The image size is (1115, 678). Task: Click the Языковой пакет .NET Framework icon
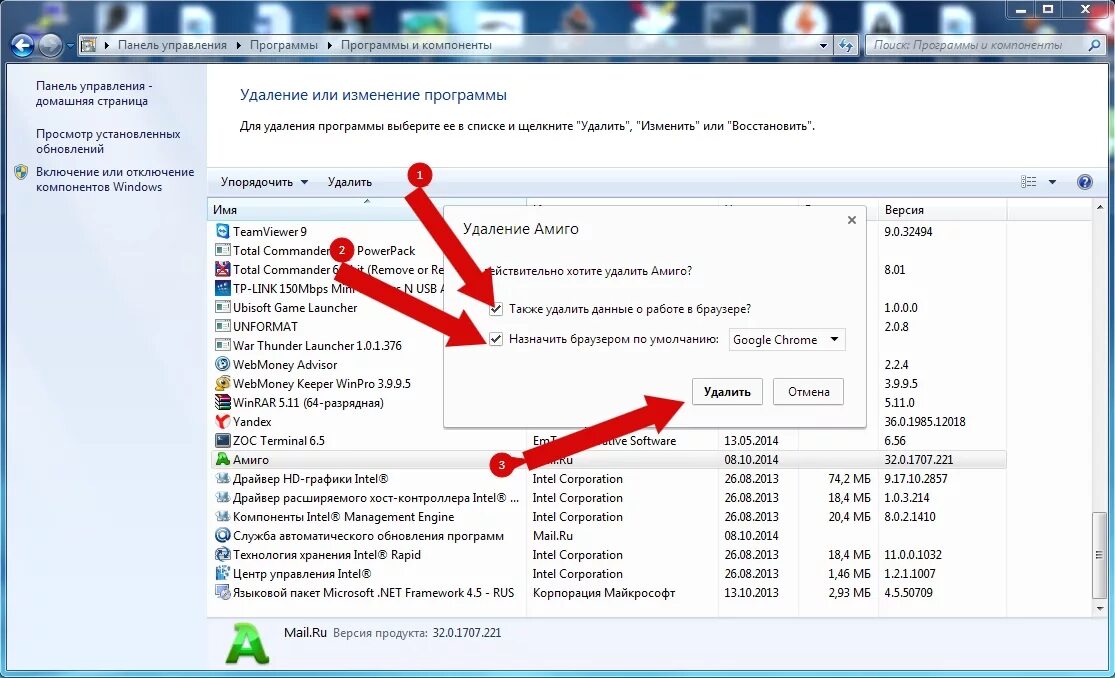point(223,592)
